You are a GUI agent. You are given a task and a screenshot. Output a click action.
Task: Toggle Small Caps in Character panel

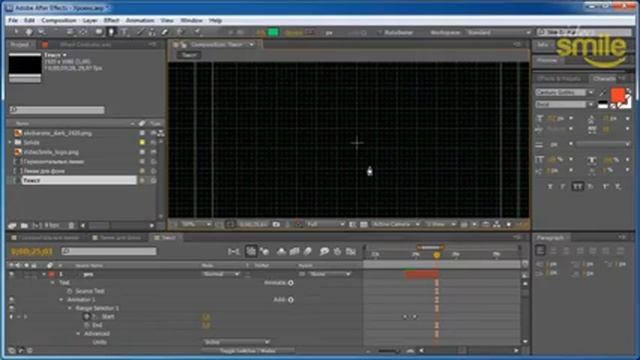point(591,187)
